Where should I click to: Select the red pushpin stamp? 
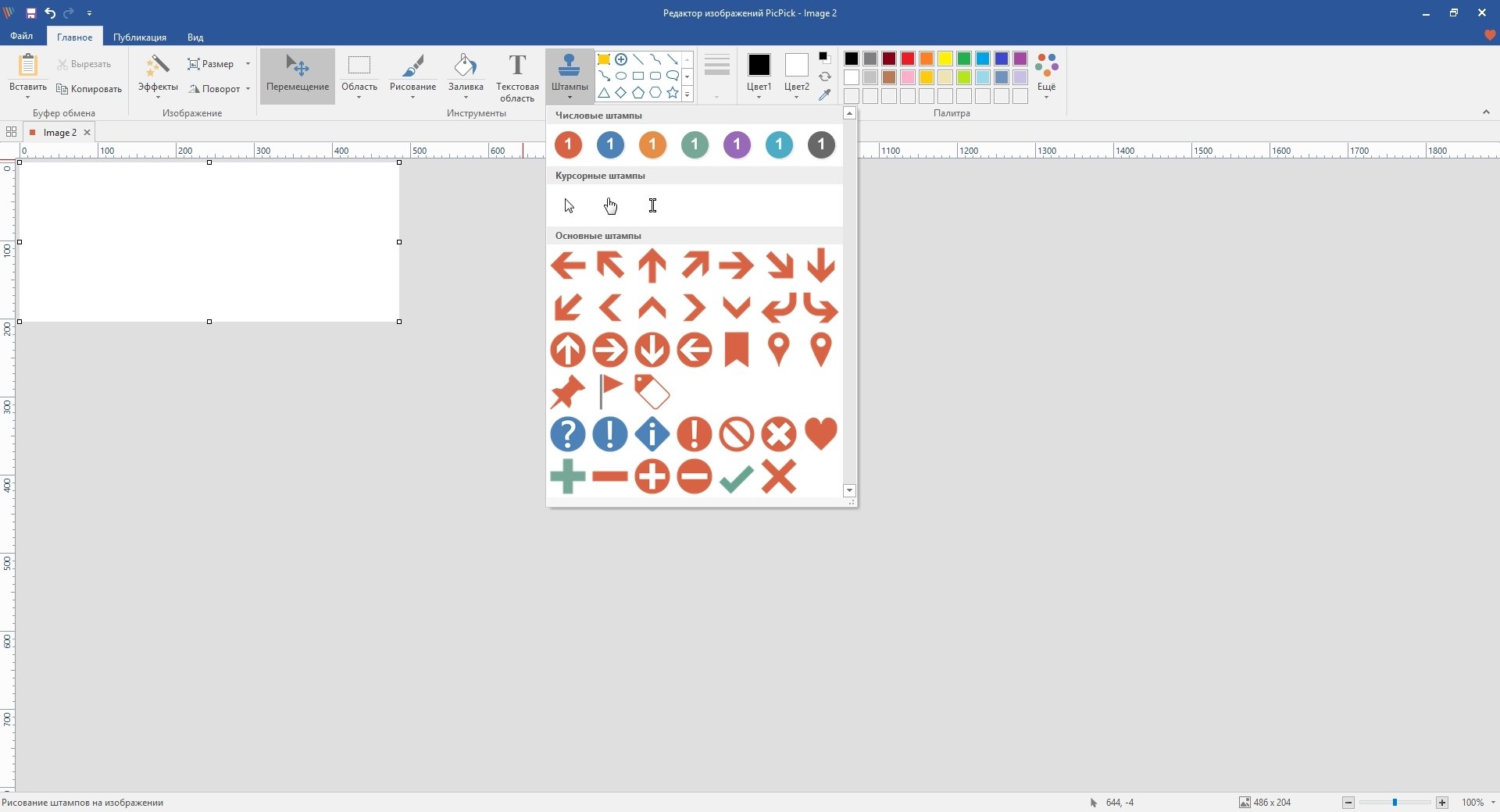567,392
